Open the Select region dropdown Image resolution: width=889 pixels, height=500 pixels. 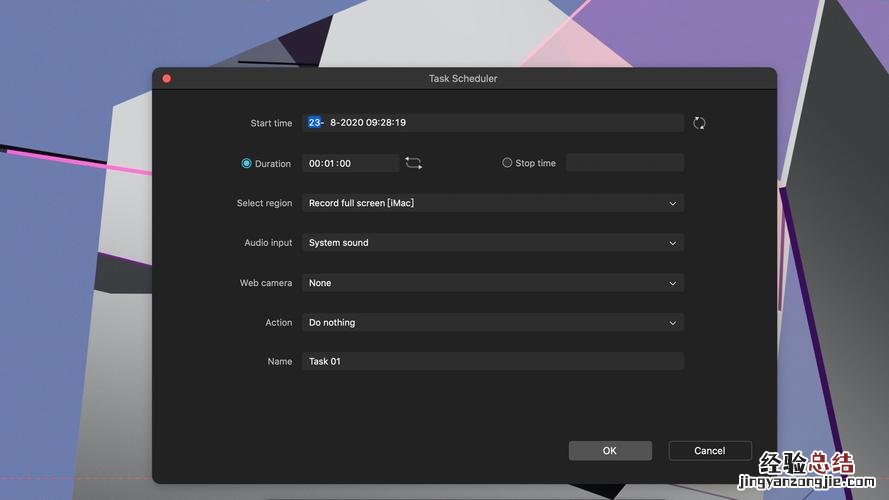click(492, 203)
